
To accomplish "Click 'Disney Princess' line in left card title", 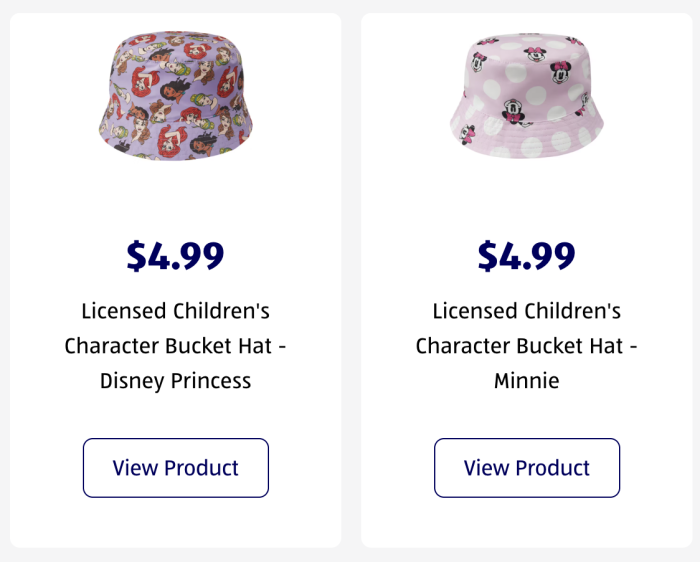I will coord(175,381).
